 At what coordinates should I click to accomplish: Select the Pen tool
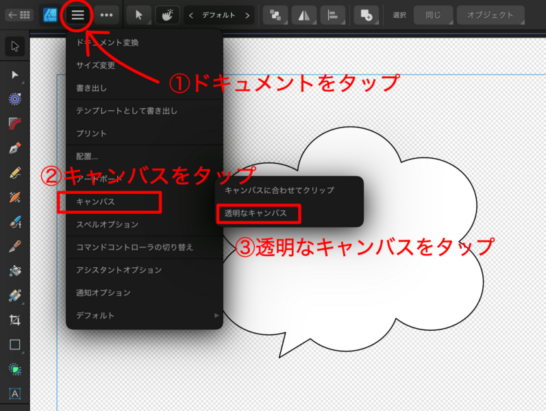15,148
